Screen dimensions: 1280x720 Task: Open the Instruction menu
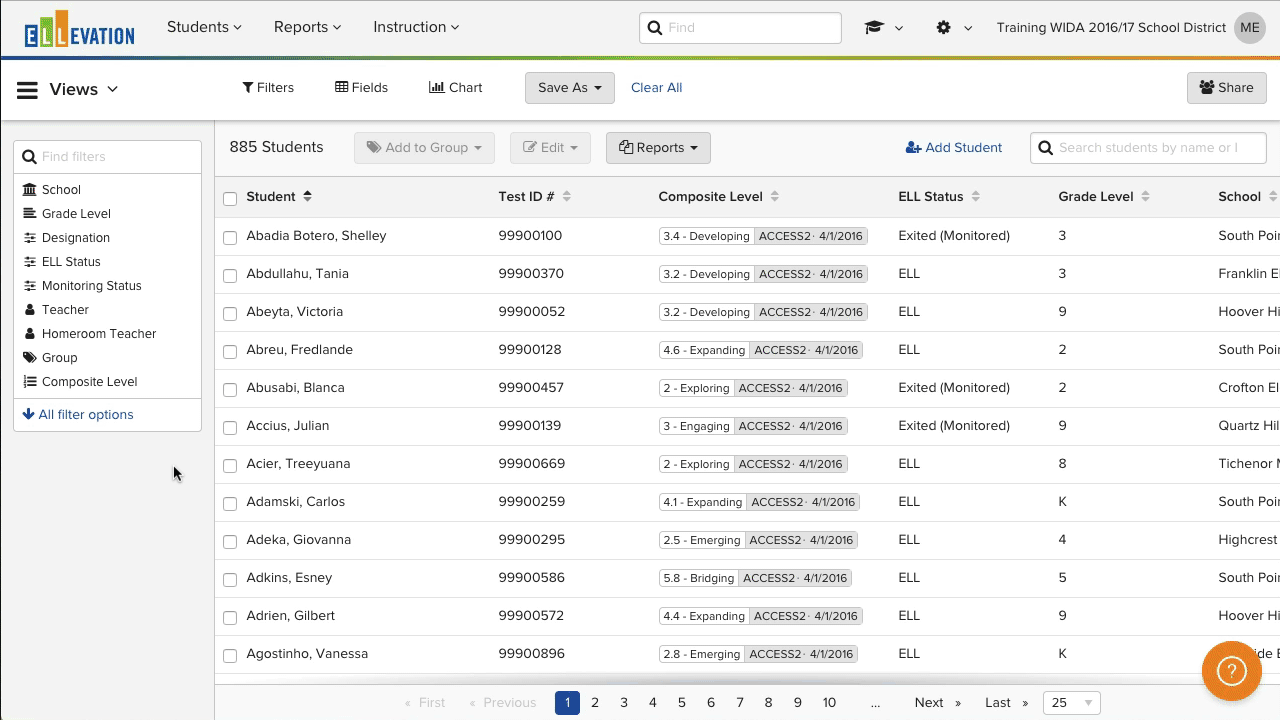point(416,28)
